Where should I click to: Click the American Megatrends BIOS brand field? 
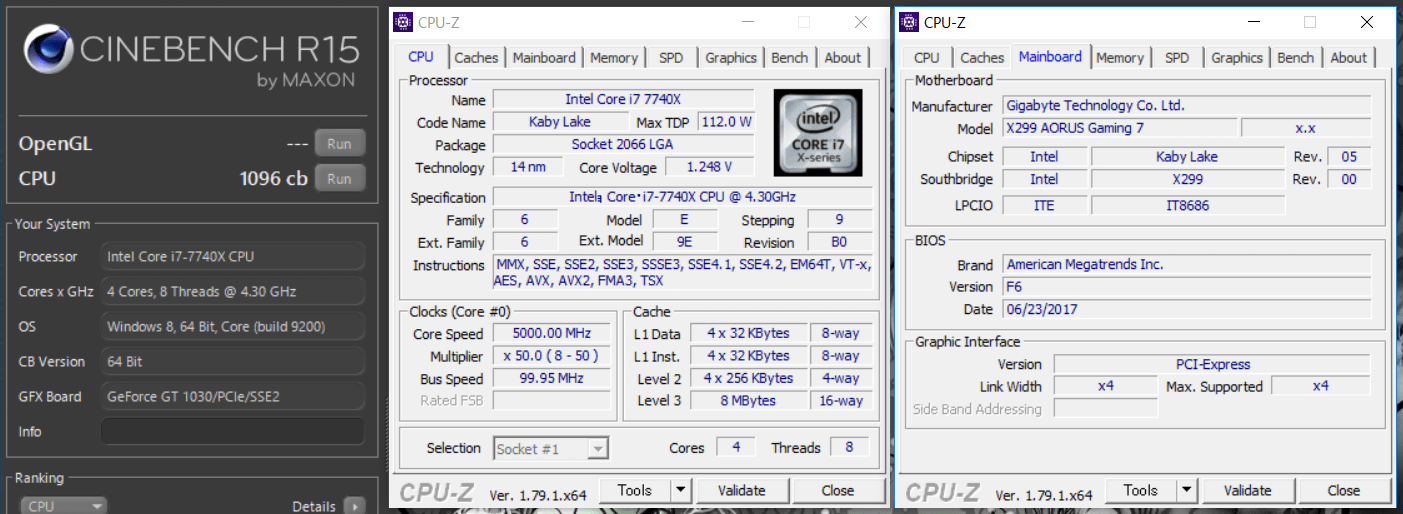(x=1186, y=265)
